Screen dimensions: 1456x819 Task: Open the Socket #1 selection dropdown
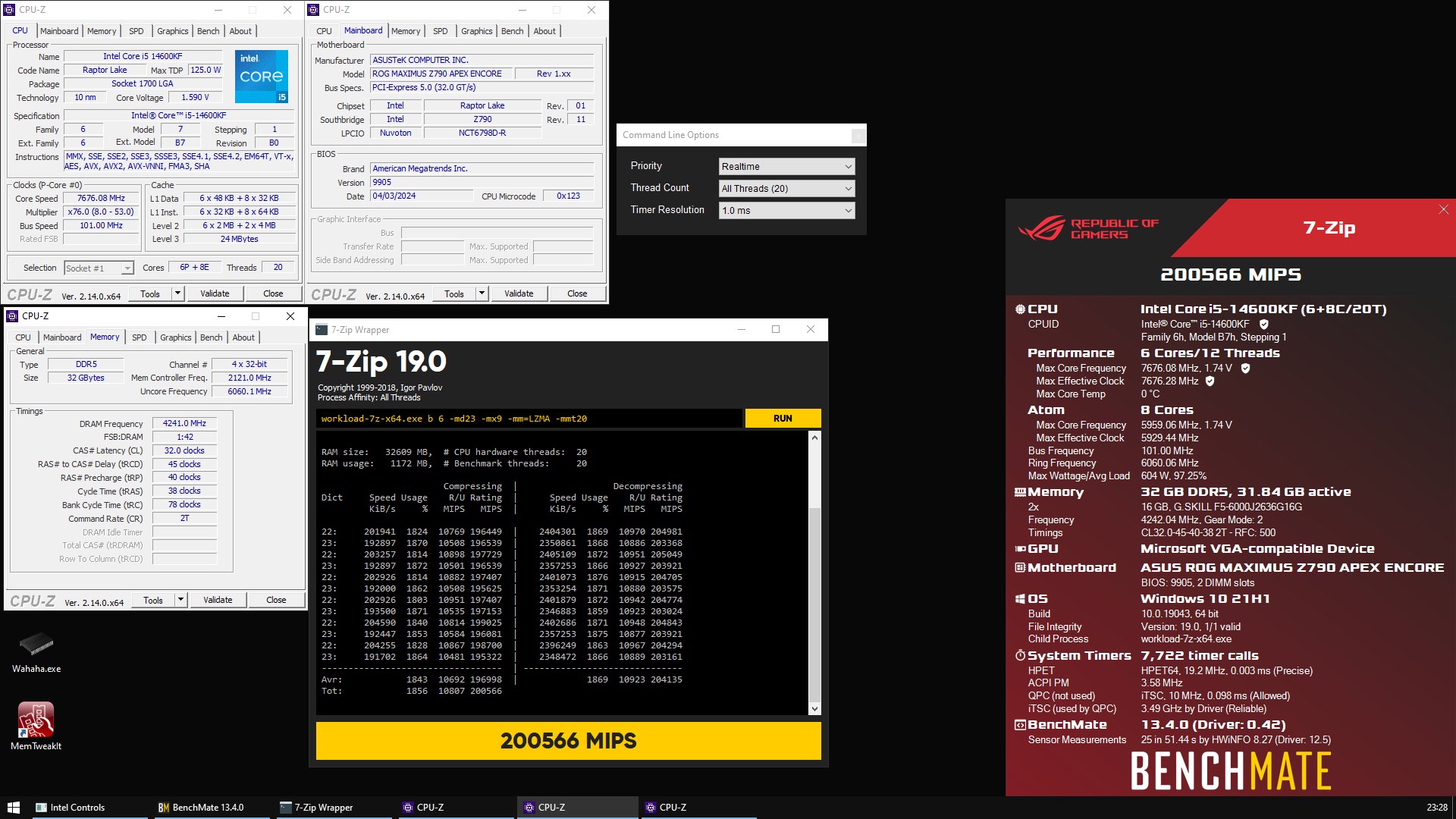click(x=99, y=268)
